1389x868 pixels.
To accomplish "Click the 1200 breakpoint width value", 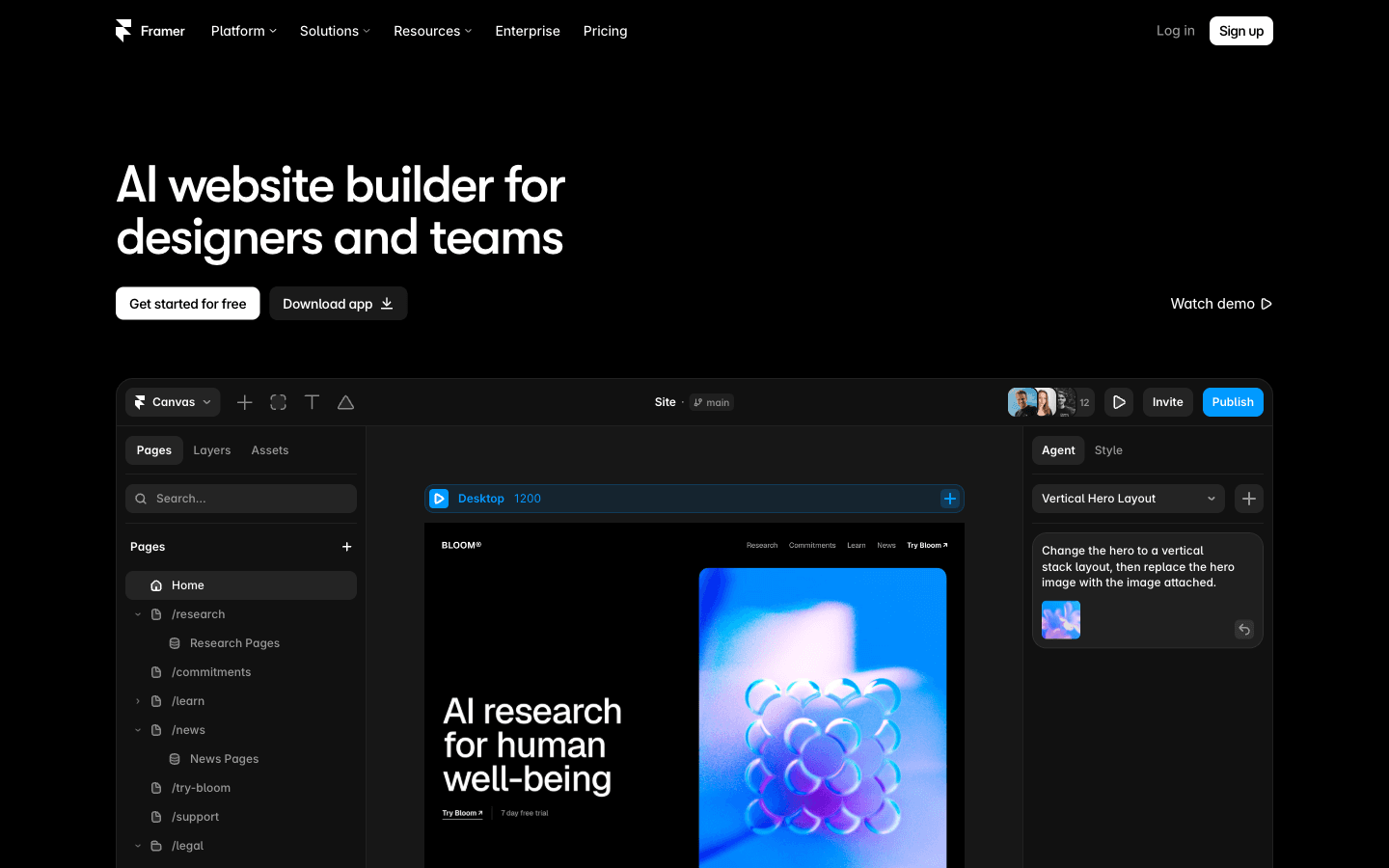I will (x=528, y=499).
